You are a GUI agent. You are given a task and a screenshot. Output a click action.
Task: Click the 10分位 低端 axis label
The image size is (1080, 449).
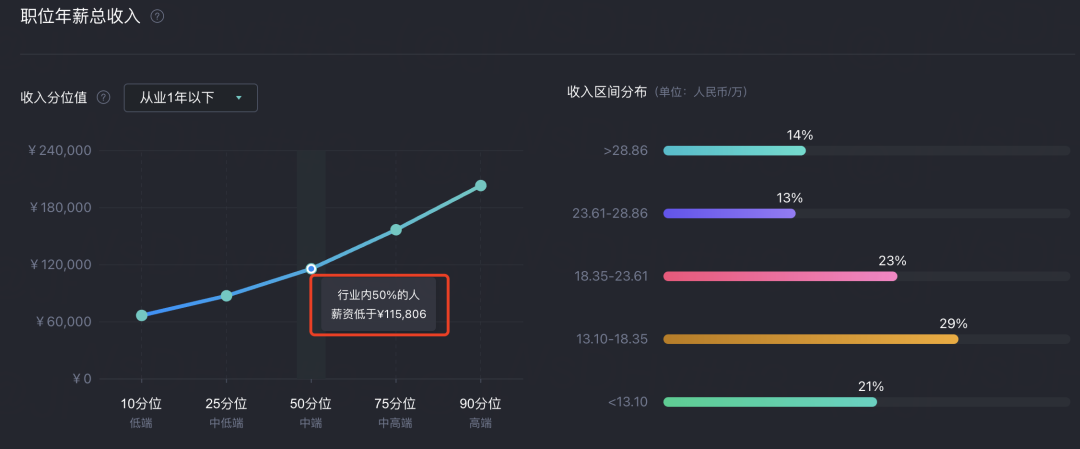(142, 413)
